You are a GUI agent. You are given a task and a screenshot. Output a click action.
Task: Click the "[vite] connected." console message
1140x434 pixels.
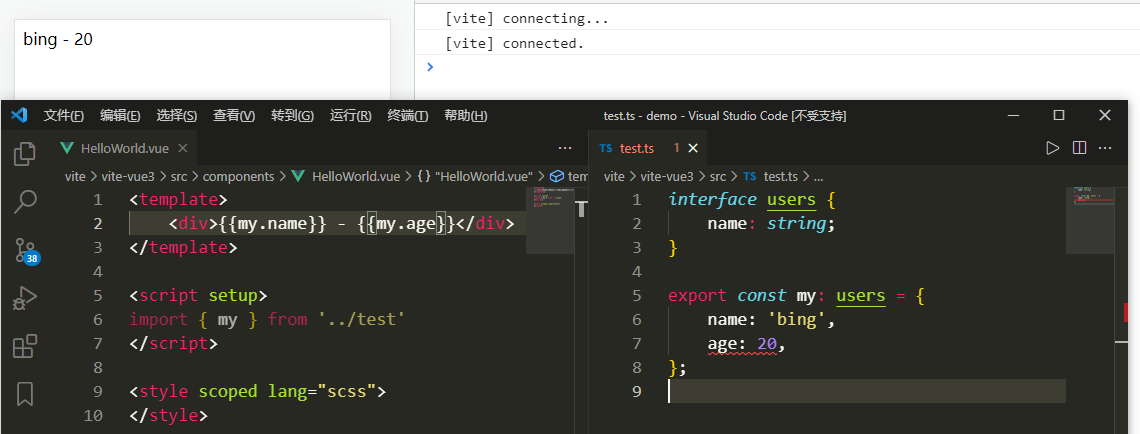[x=515, y=44]
